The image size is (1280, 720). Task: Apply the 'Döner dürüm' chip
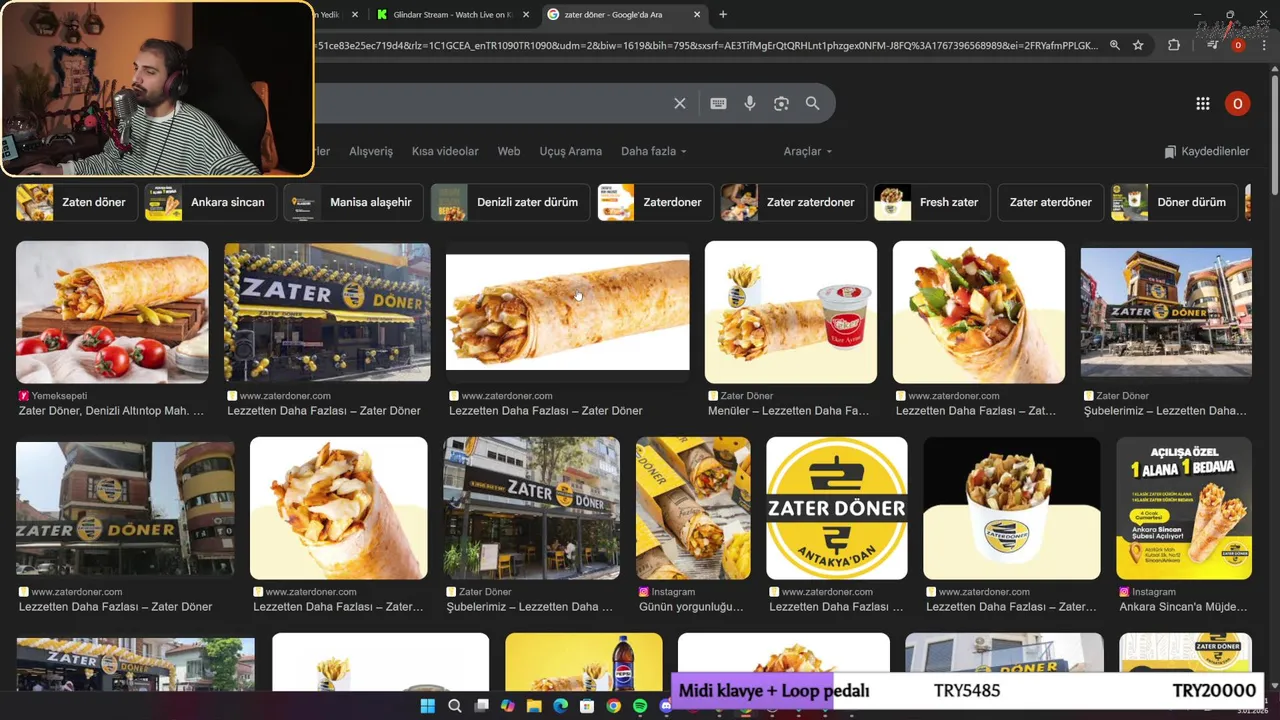(x=1174, y=202)
